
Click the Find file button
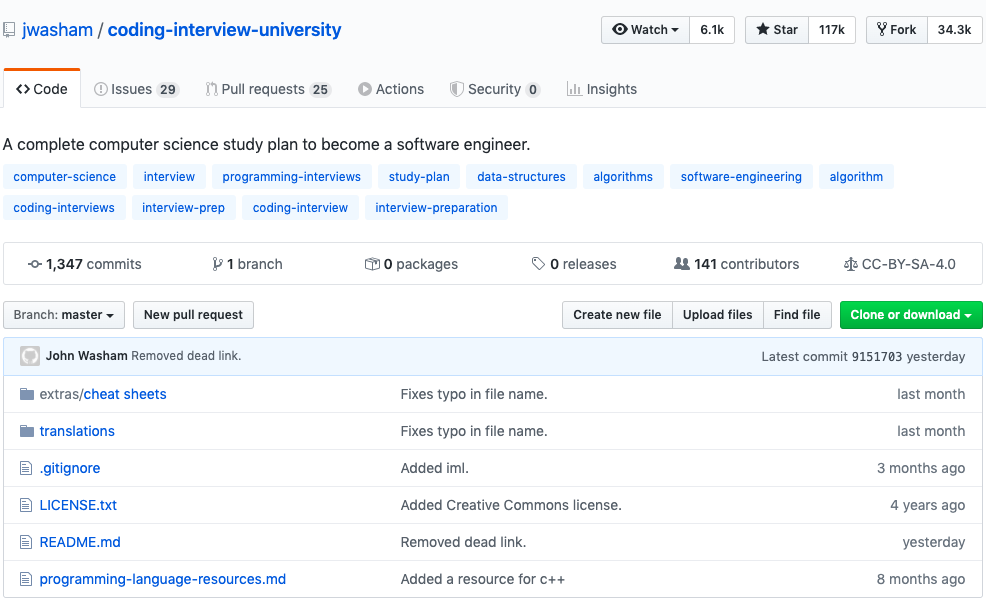click(796, 315)
